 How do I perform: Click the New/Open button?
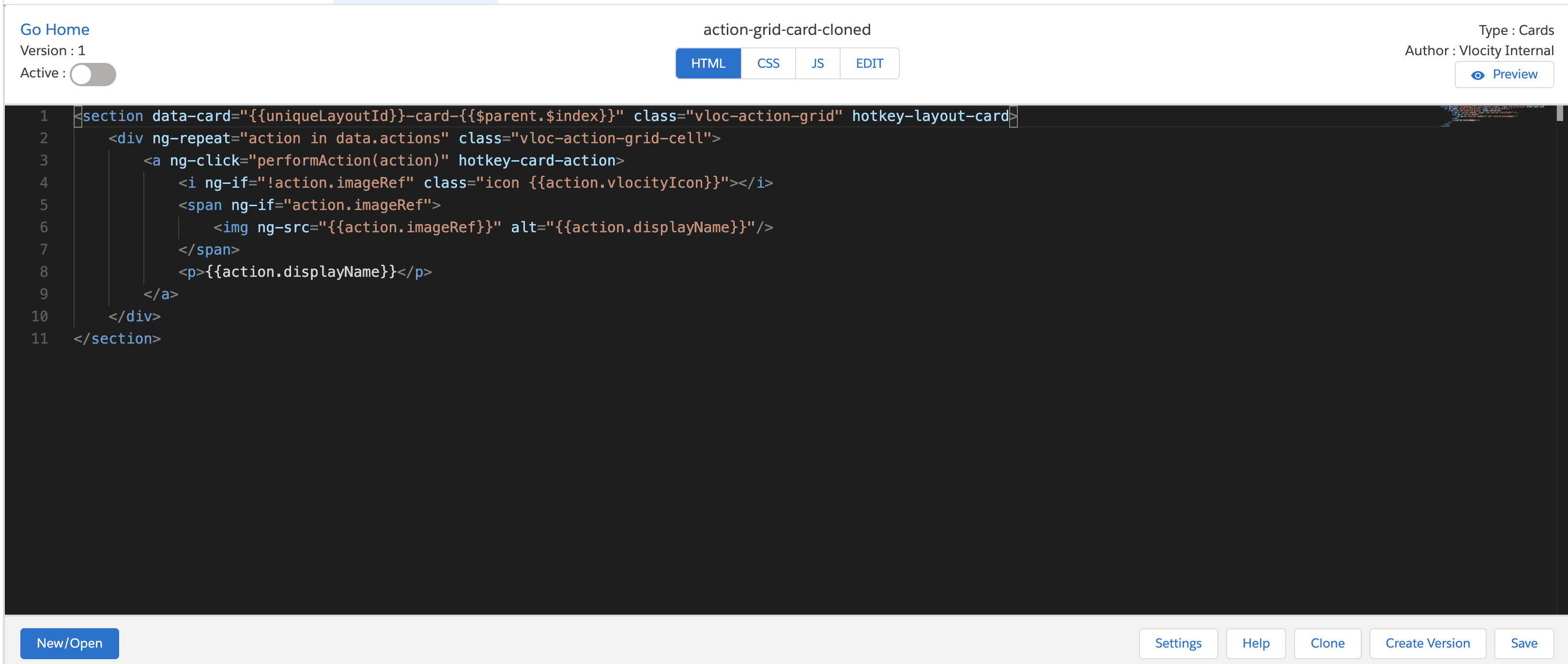coord(69,643)
